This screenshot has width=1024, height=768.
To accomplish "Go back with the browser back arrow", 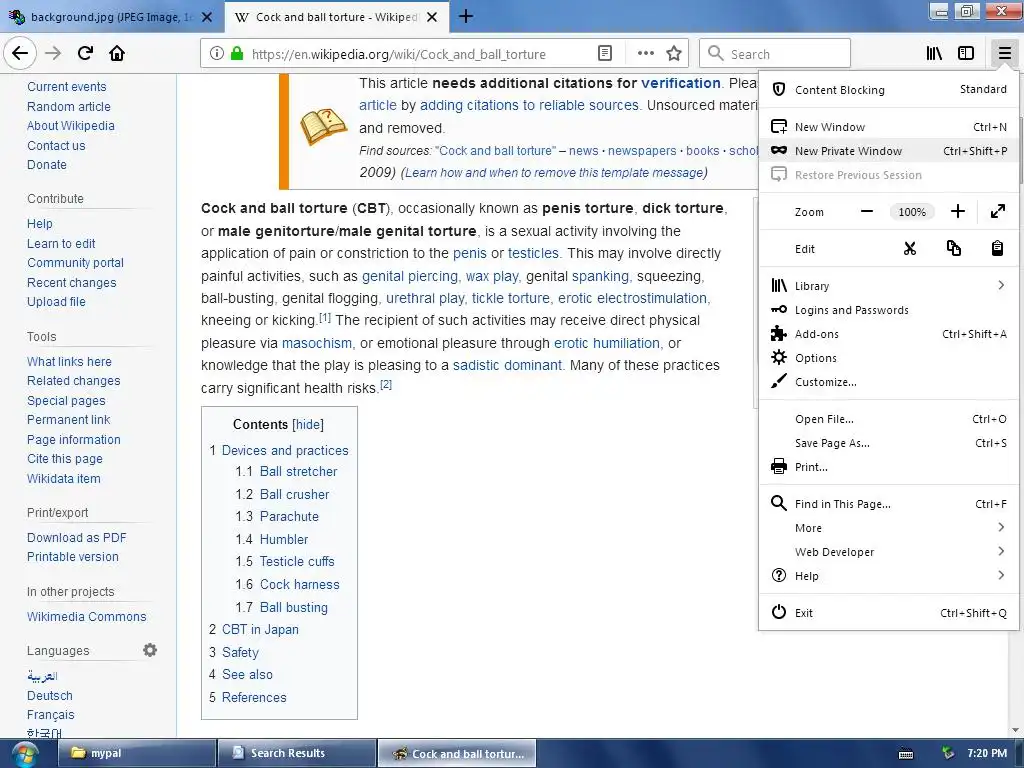I will coord(20,53).
